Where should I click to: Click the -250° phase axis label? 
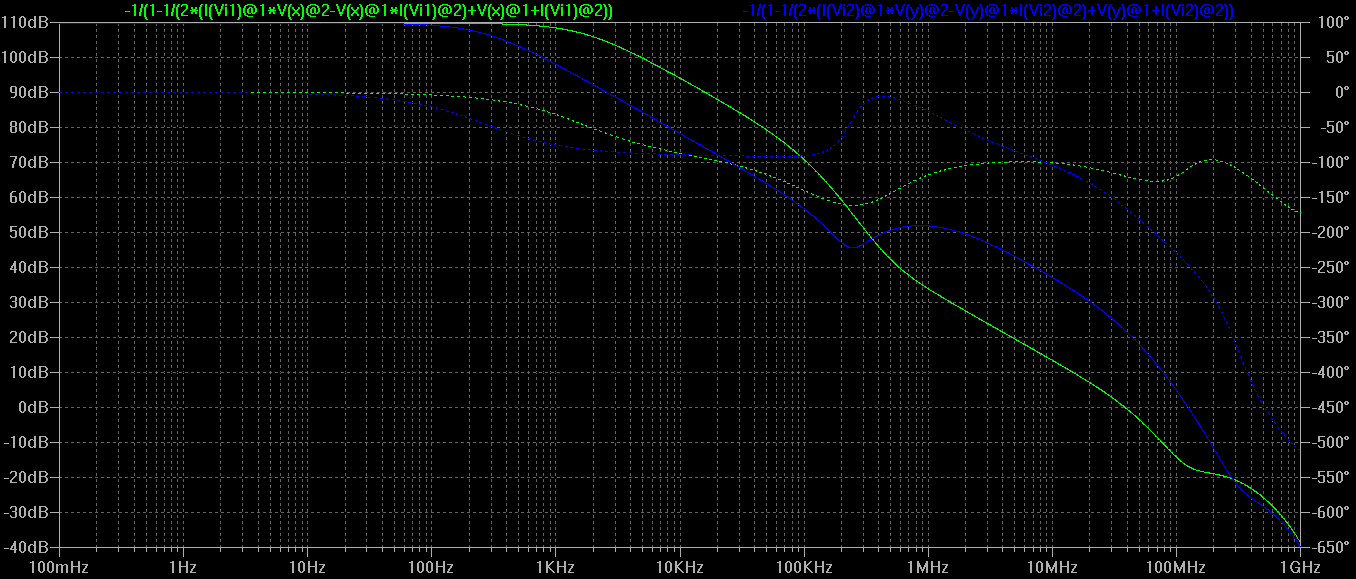click(1330, 267)
